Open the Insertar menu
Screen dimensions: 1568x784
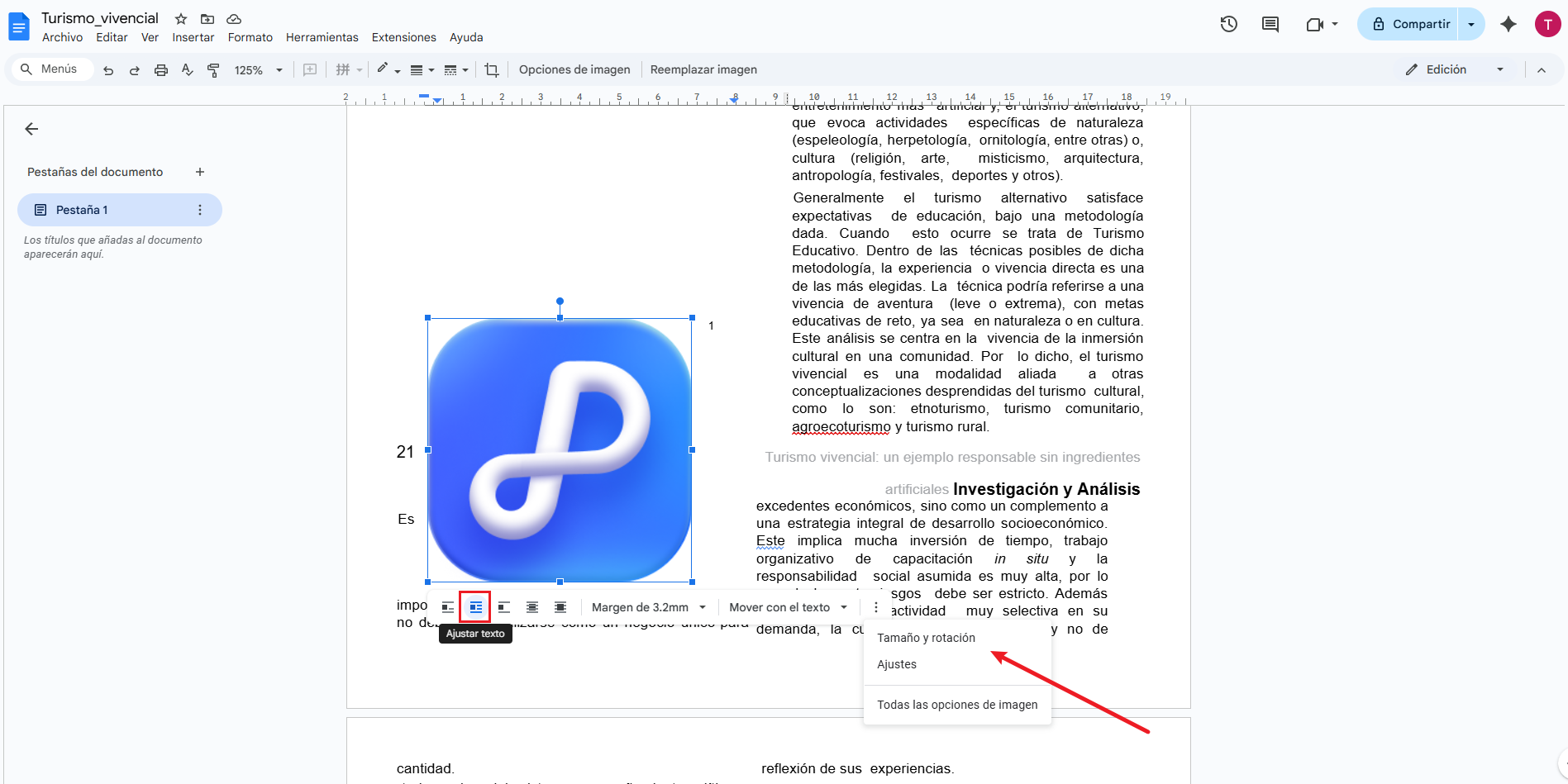point(193,37)
